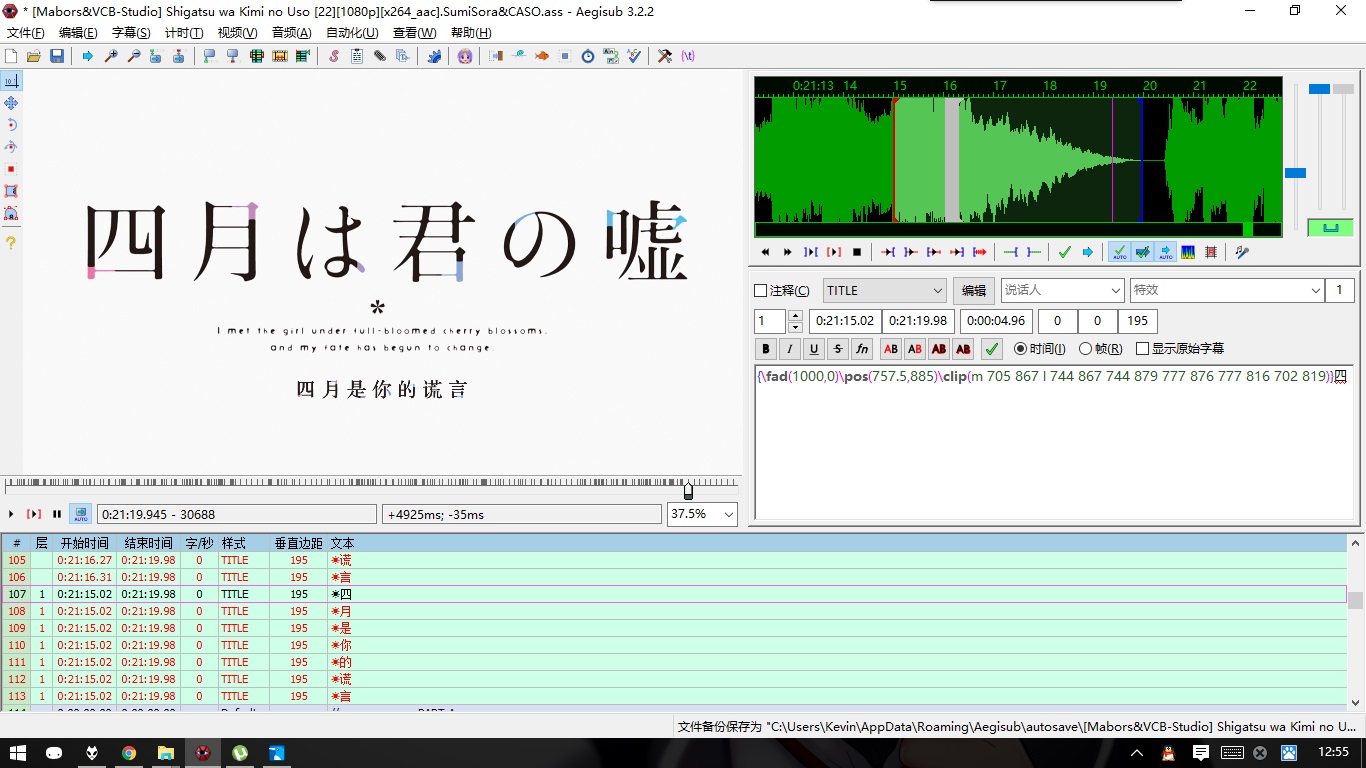
Task: Select the drag subtitles crosshair tool
Action: pyautogui.click(x=11, y=103)
